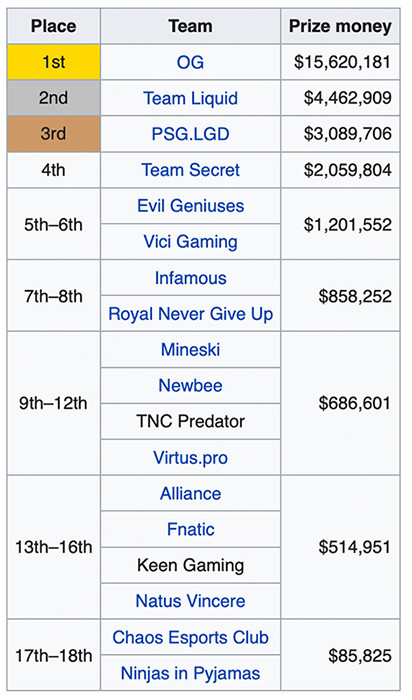
Task: Open the Newbee team link
Action: (191, 385)
